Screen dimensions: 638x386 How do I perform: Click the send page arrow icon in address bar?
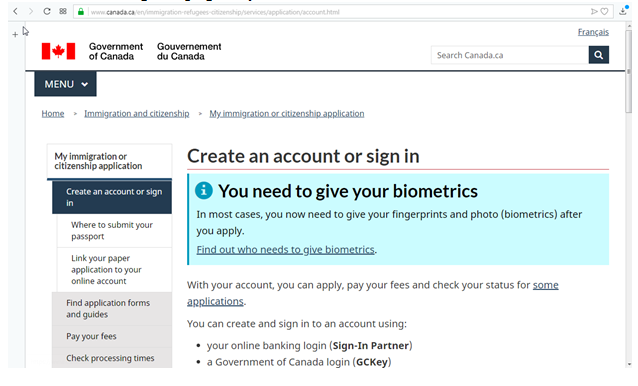point(594,12)
